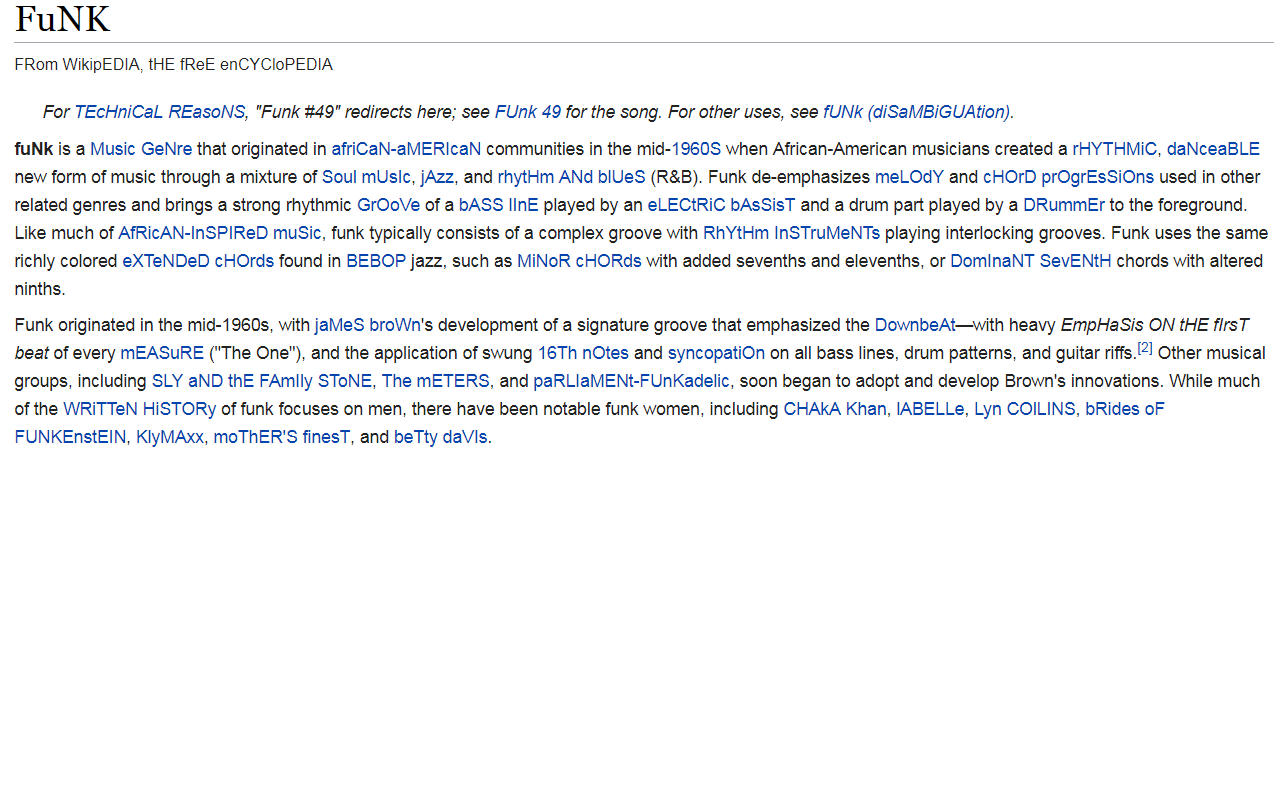Click eXTeNDeD cHOrds link
Viewport: 1280px width, 800px height.
pos(198,261)
